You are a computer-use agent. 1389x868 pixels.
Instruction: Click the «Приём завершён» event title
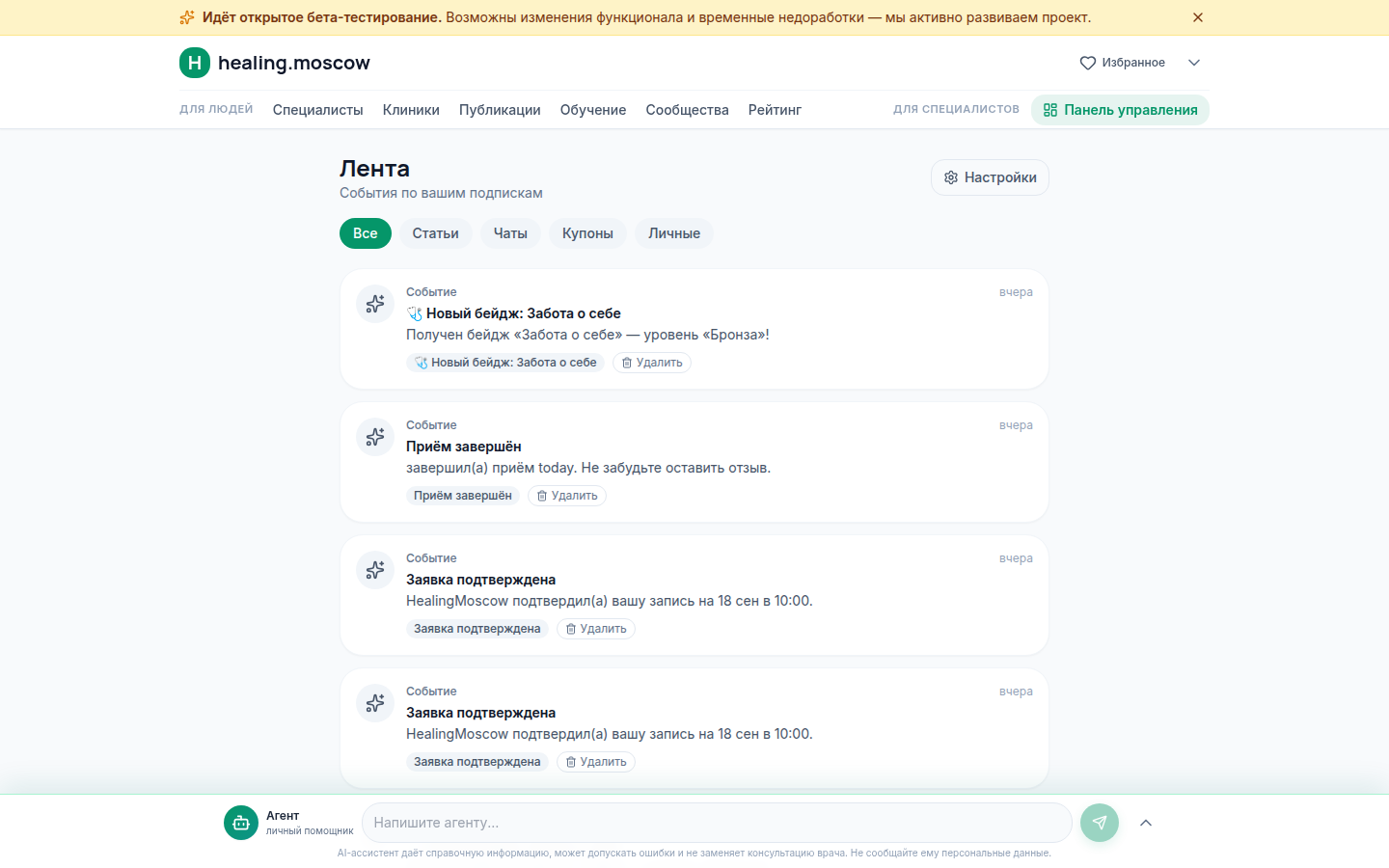click(464, 447)
